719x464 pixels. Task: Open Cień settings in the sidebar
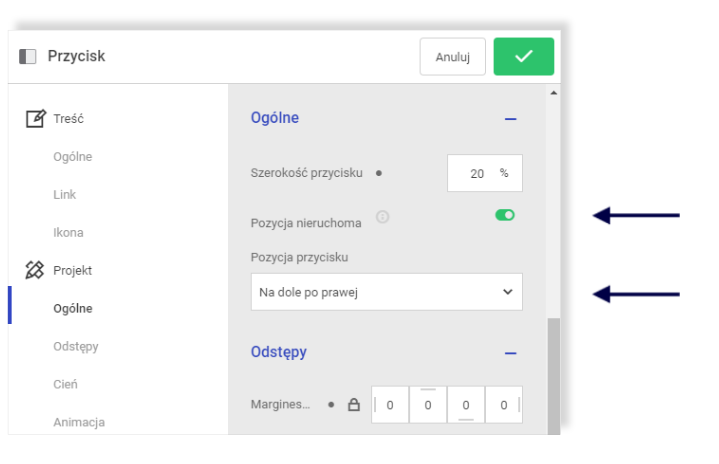click(65, 384)
